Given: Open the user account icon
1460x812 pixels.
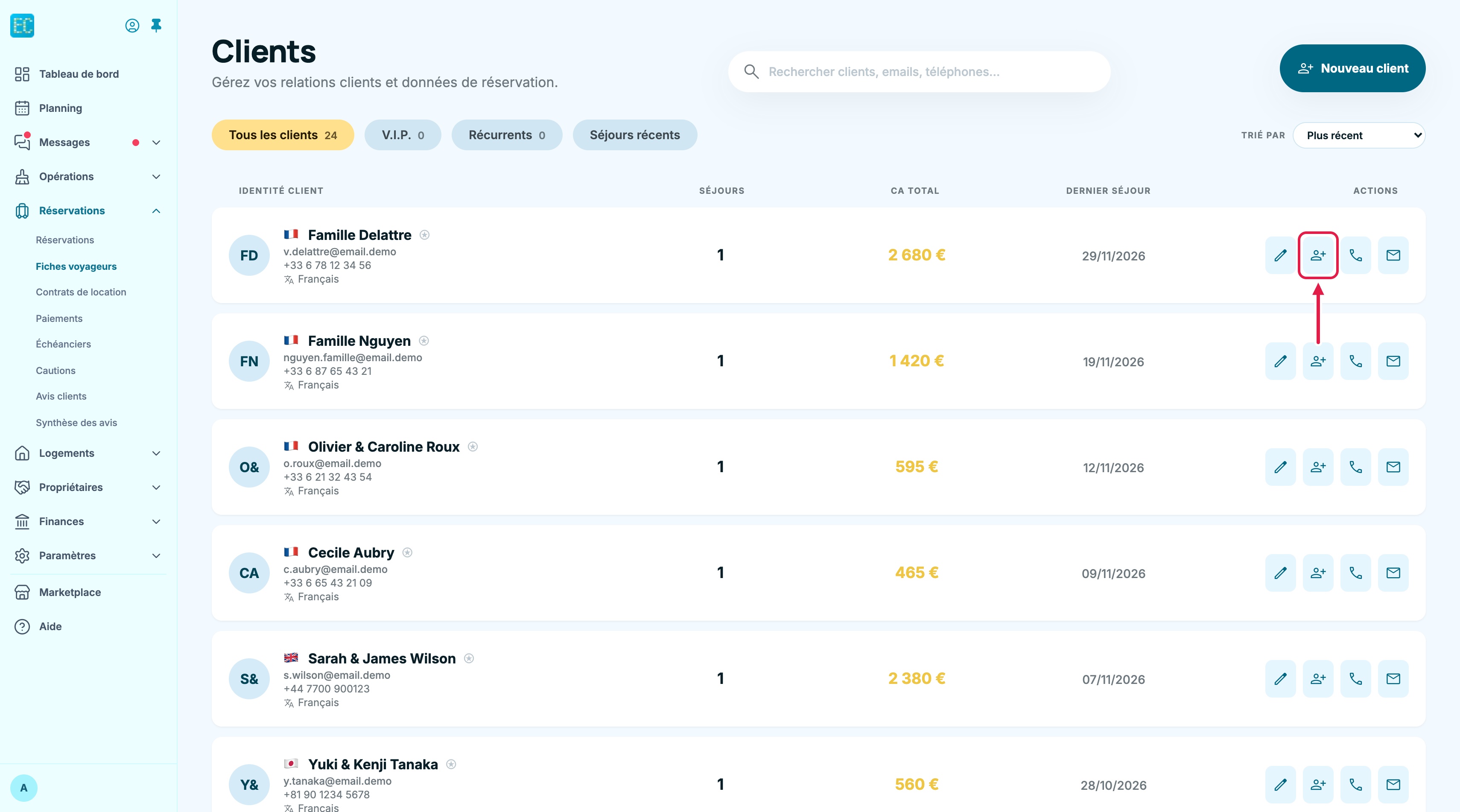Looking at the screenshot, I should point(132,26).
